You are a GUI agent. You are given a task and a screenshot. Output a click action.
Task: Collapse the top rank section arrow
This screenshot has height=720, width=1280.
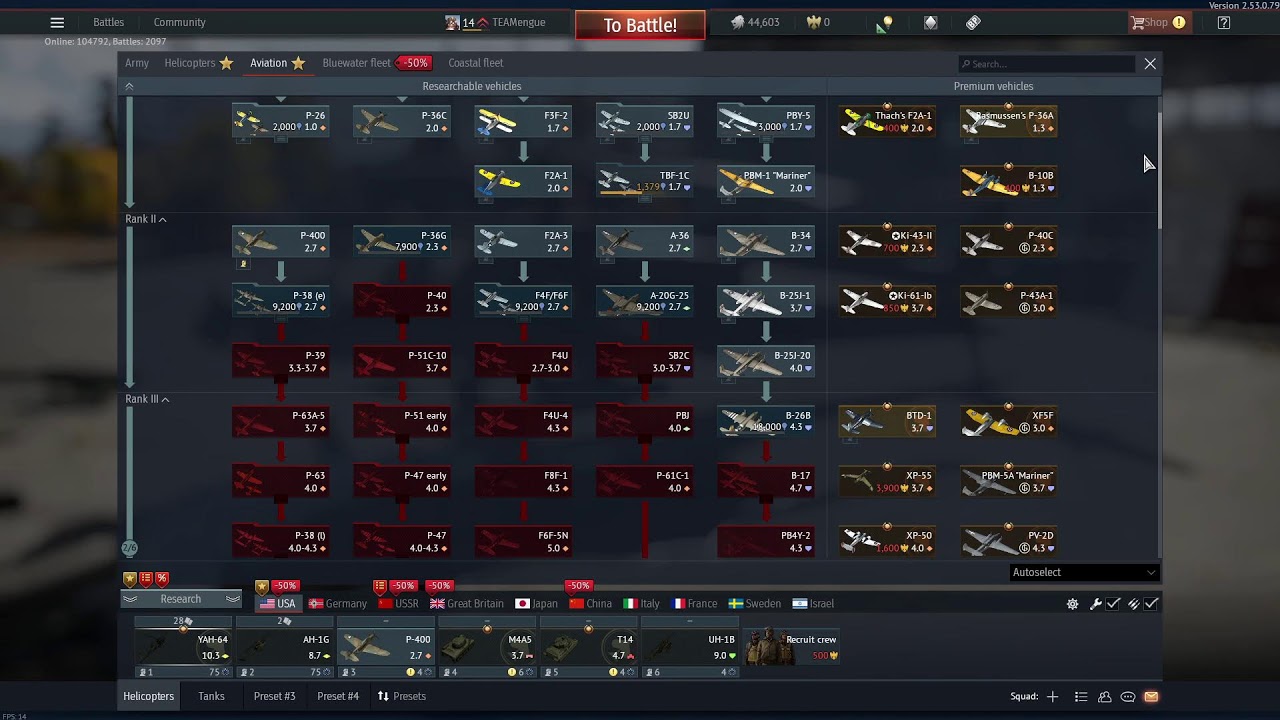coord(129,86)
